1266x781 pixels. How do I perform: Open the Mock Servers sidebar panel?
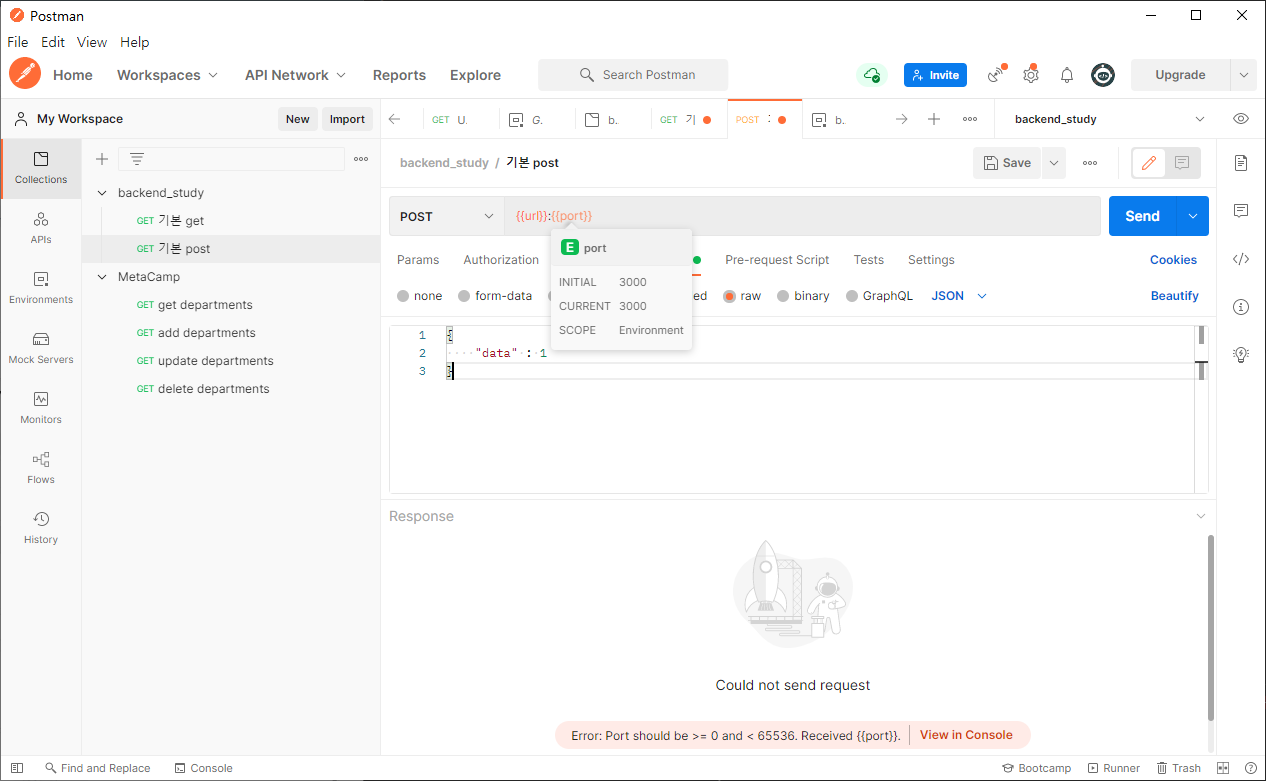click(x=41, y=348)
